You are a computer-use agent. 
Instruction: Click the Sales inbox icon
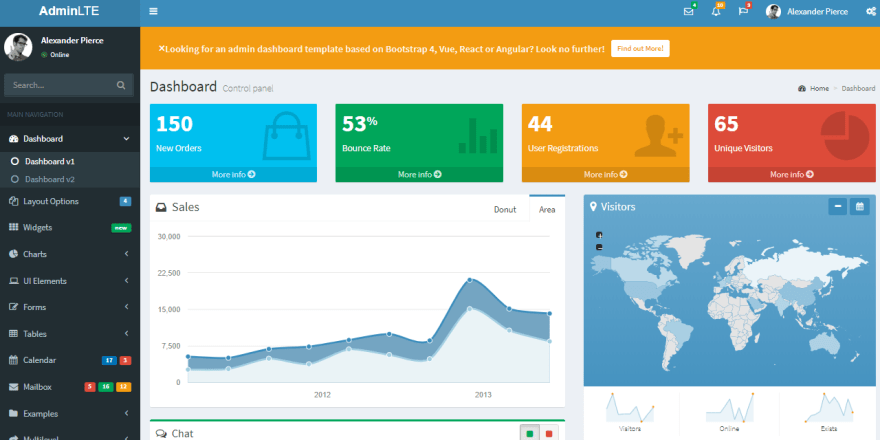[161, 208]
